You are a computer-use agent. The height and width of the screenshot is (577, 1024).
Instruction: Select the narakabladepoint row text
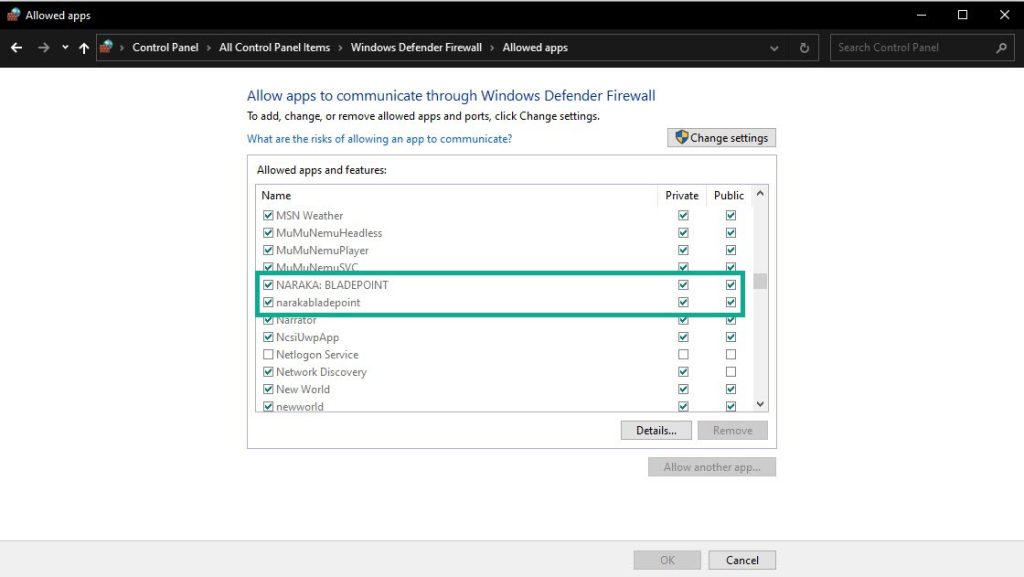point(318,303)
